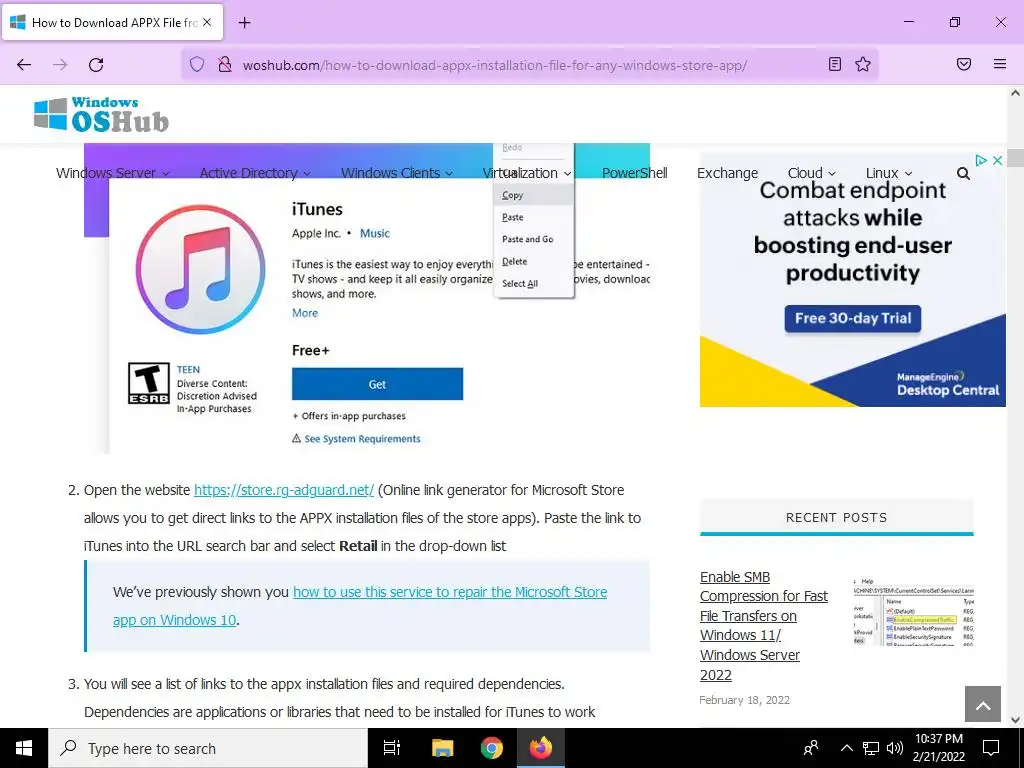Open the repair Microsoft Store app link

click(360, 606)
